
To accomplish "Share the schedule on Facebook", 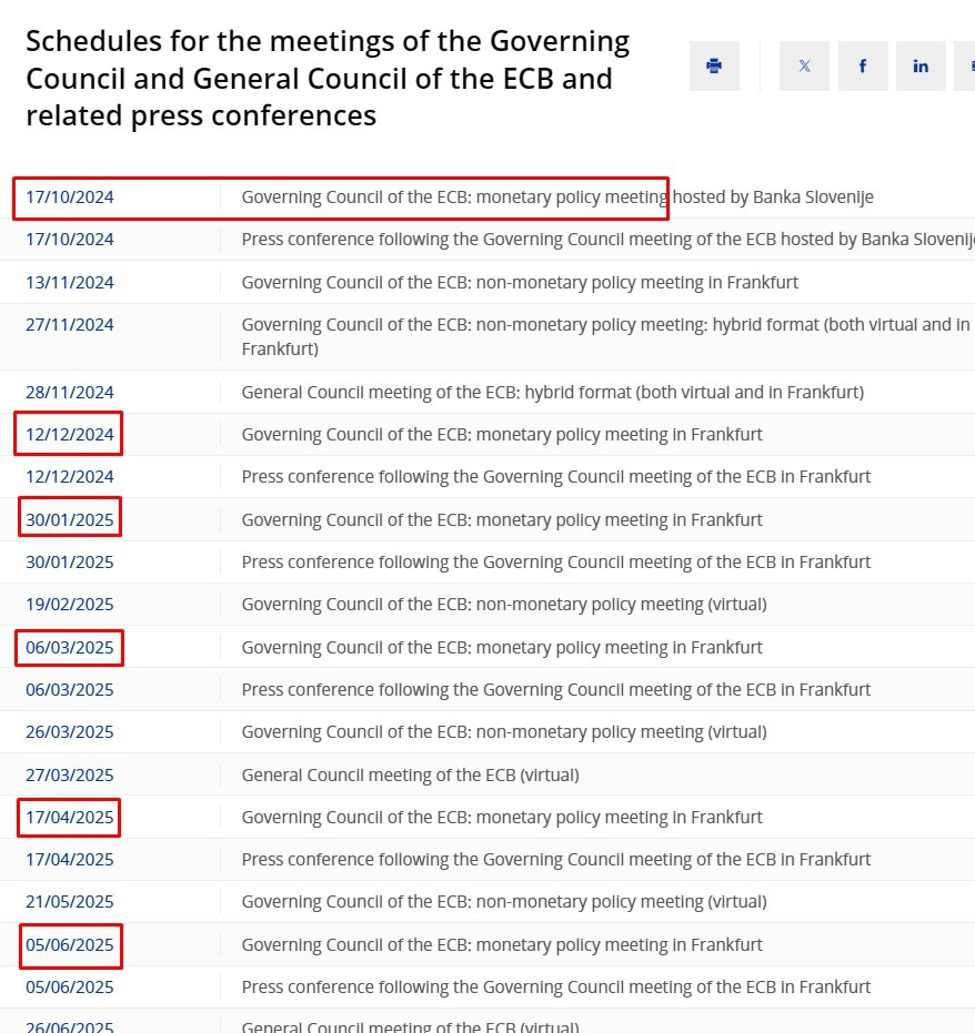I will [x=862, y=65].
